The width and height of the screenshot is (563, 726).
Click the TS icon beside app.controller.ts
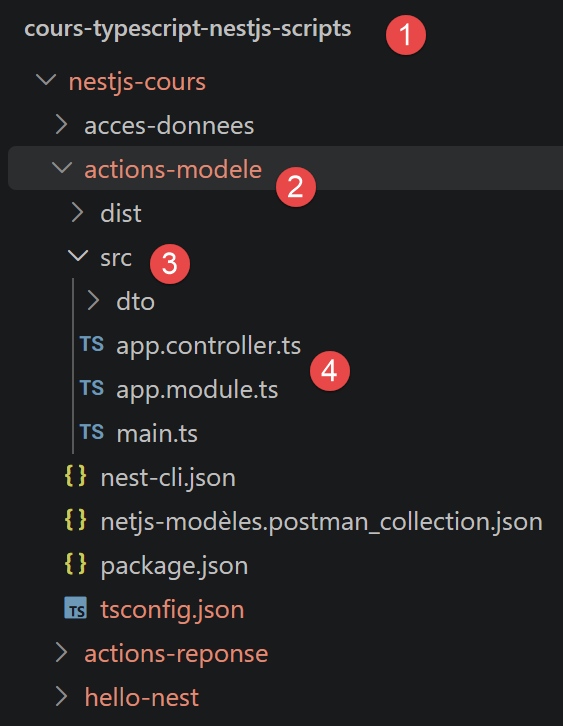pos(92,344)
